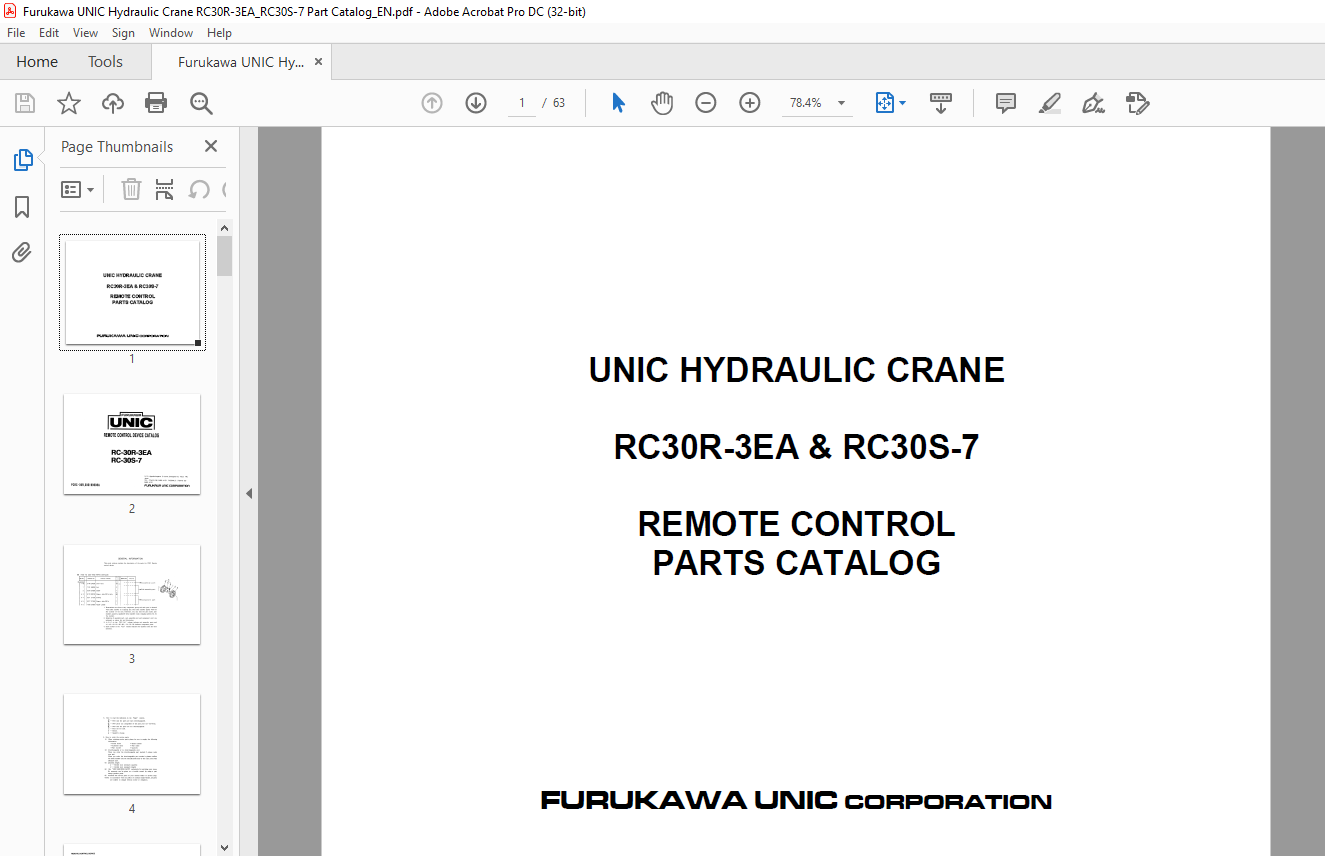
Task: Click the Page Thumbnails panel title
Action: pyautogui.click(x=117, y=146)
